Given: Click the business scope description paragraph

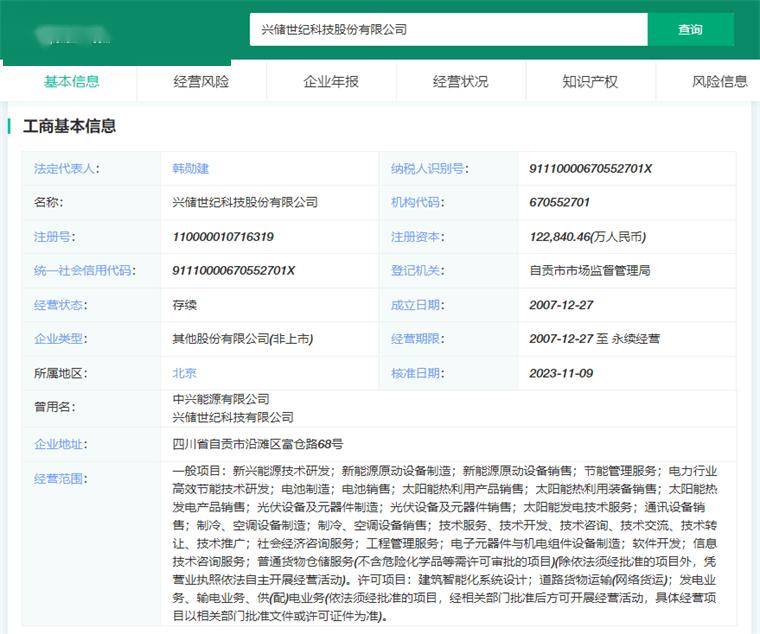Looking at the screenshot, I should [445, 543].
